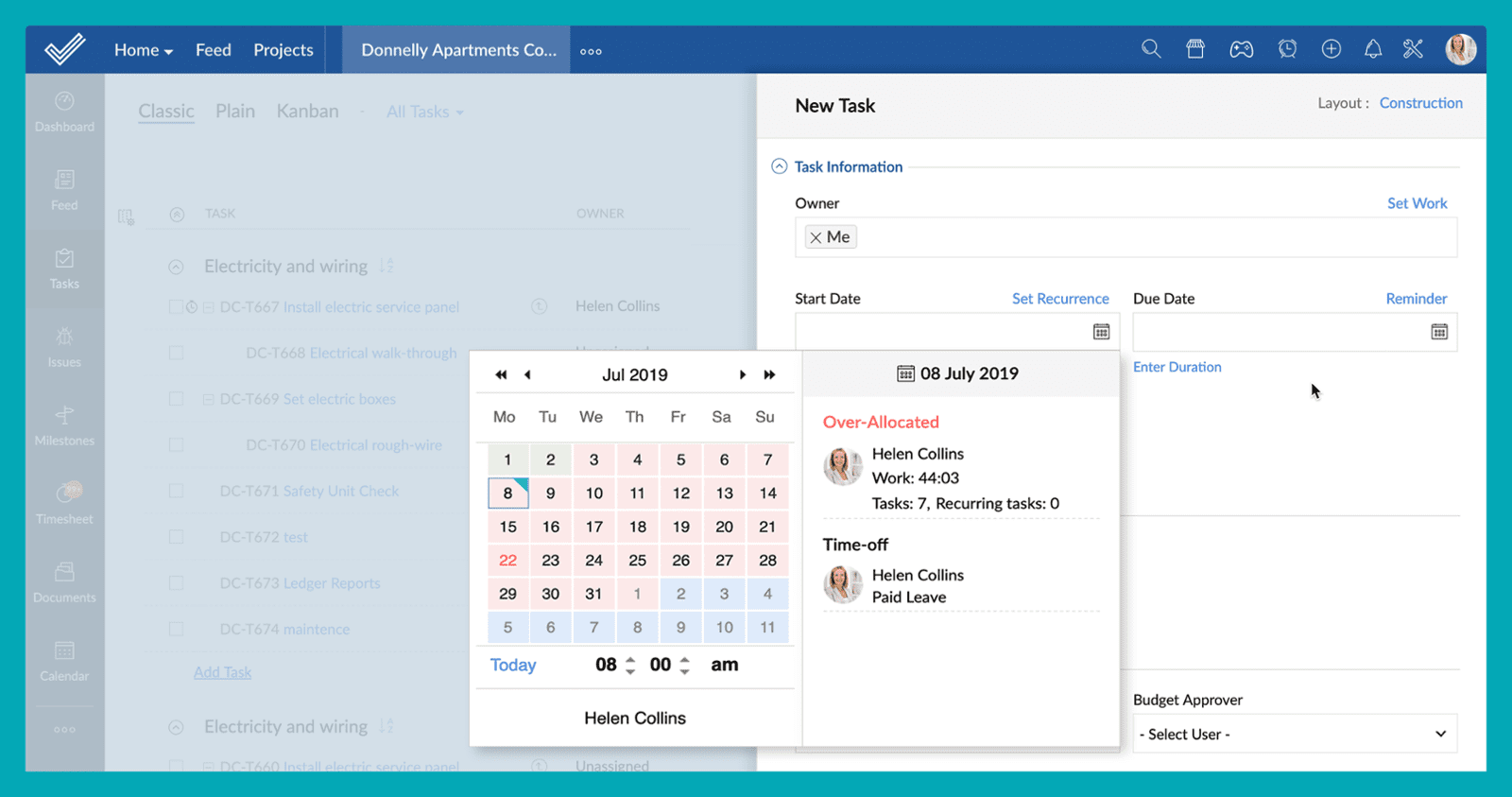Screen dimensions: 1512x797
Task: Remove the Me owner tag
Action: pos(816,238)
